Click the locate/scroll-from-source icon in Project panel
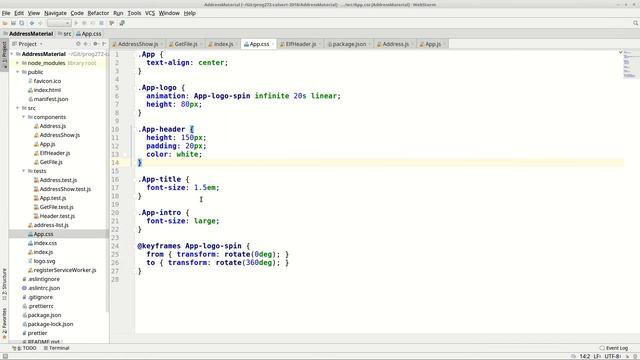 tap(78, 44)
